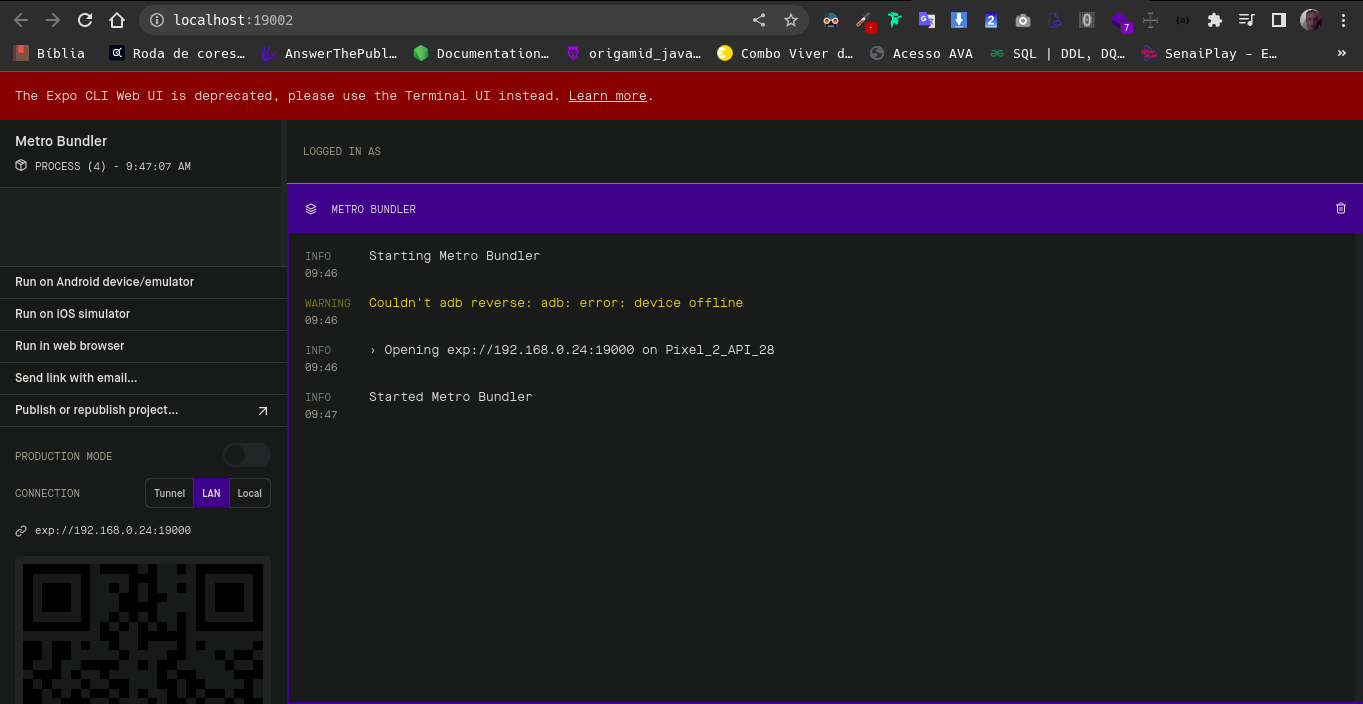Click the process cube icon in sidebar
This screenshot has width=1363, height=704.
pyautogui.click(x=21, y=166)
